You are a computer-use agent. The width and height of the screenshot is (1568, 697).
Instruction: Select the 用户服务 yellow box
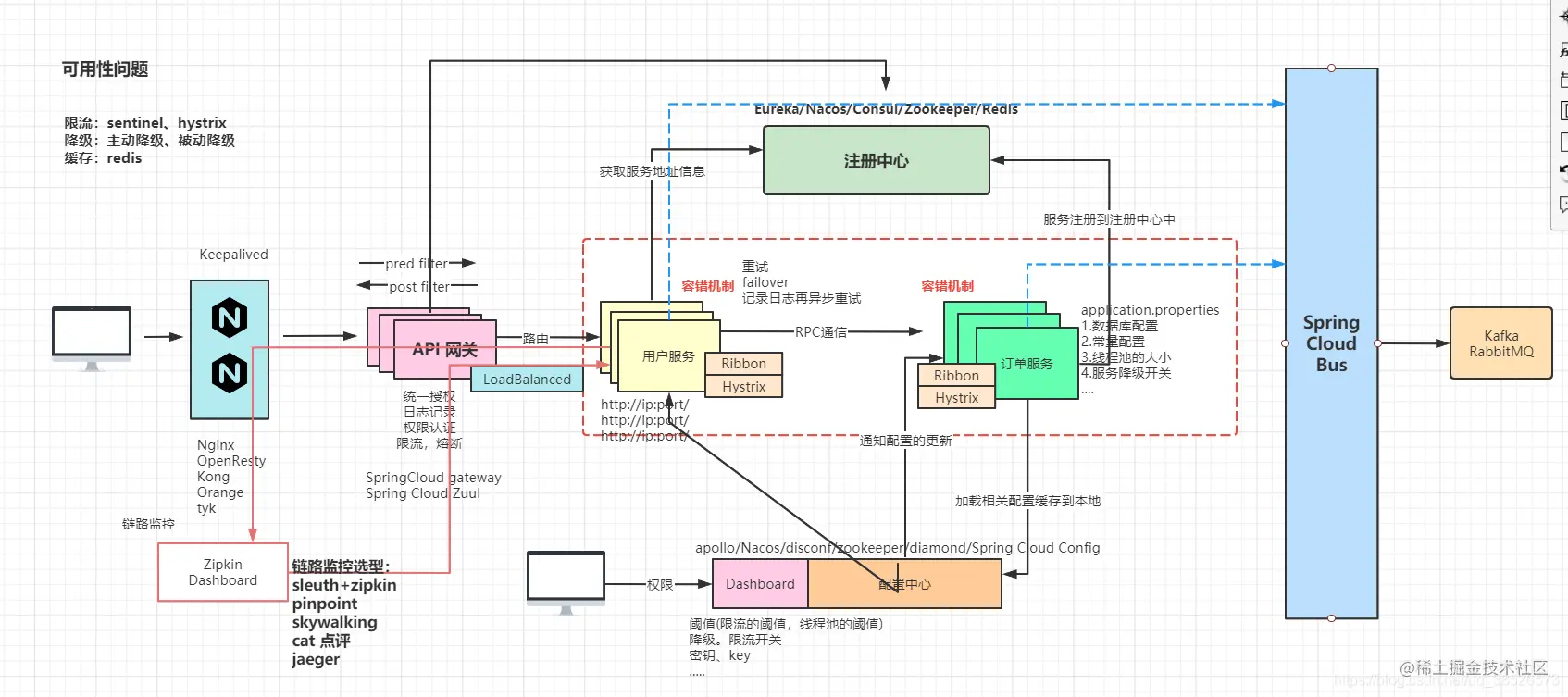[669, 355]
